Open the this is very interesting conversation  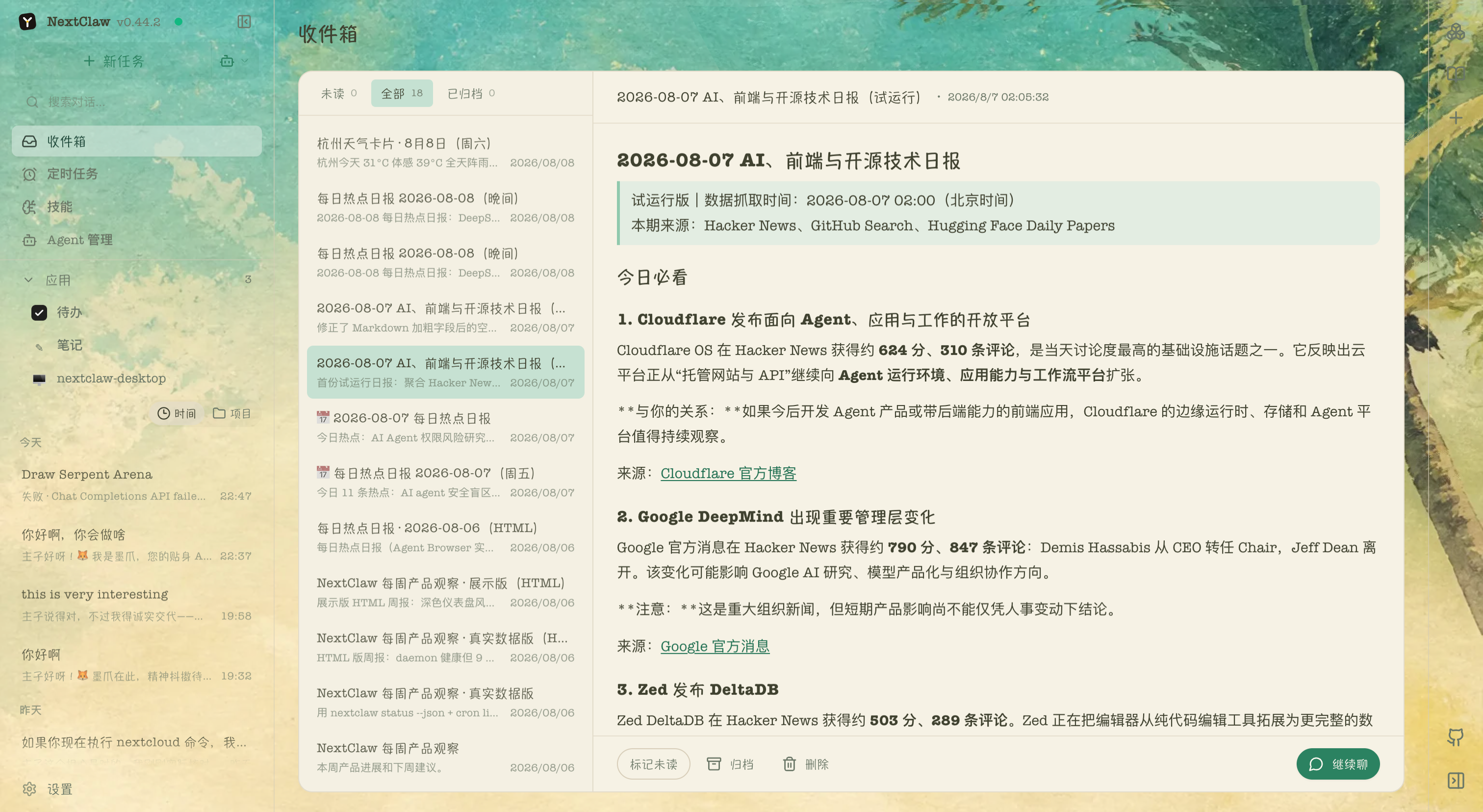(136, 605)
